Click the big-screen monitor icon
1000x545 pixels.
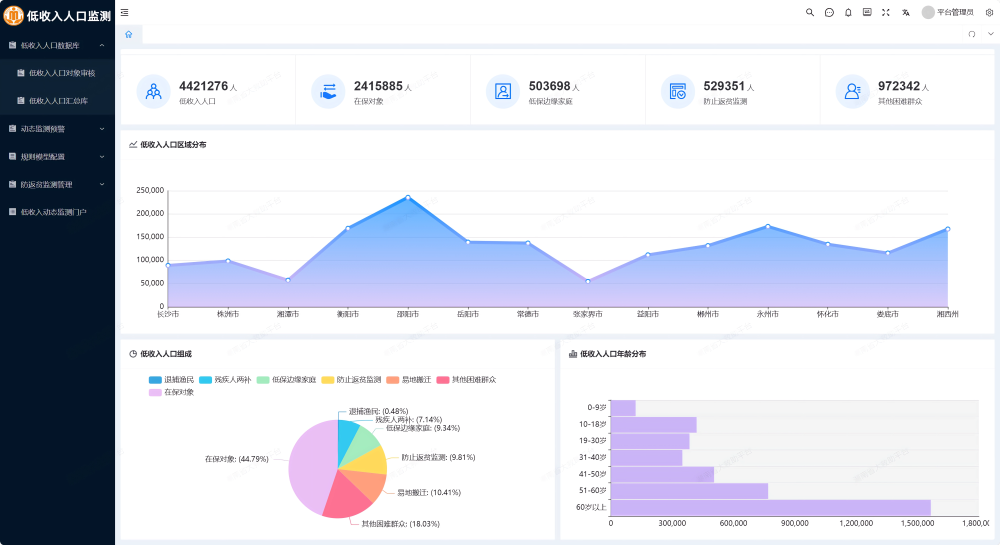(867, 12)
